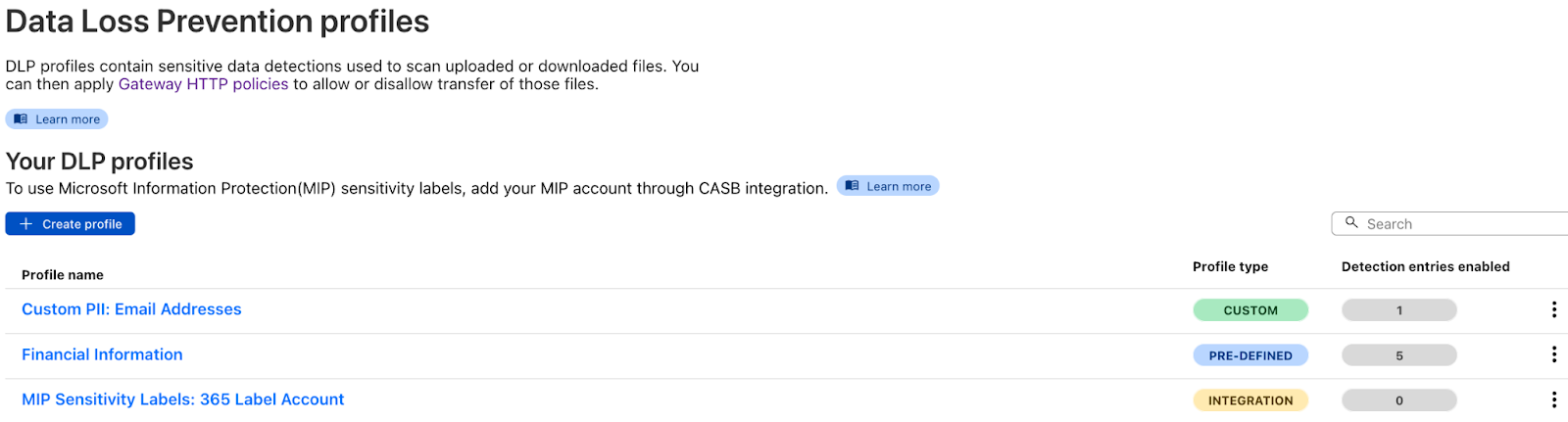Click the Profile name column header
This screenshot has height=422, width=1568.
click(x=63, y=275)
